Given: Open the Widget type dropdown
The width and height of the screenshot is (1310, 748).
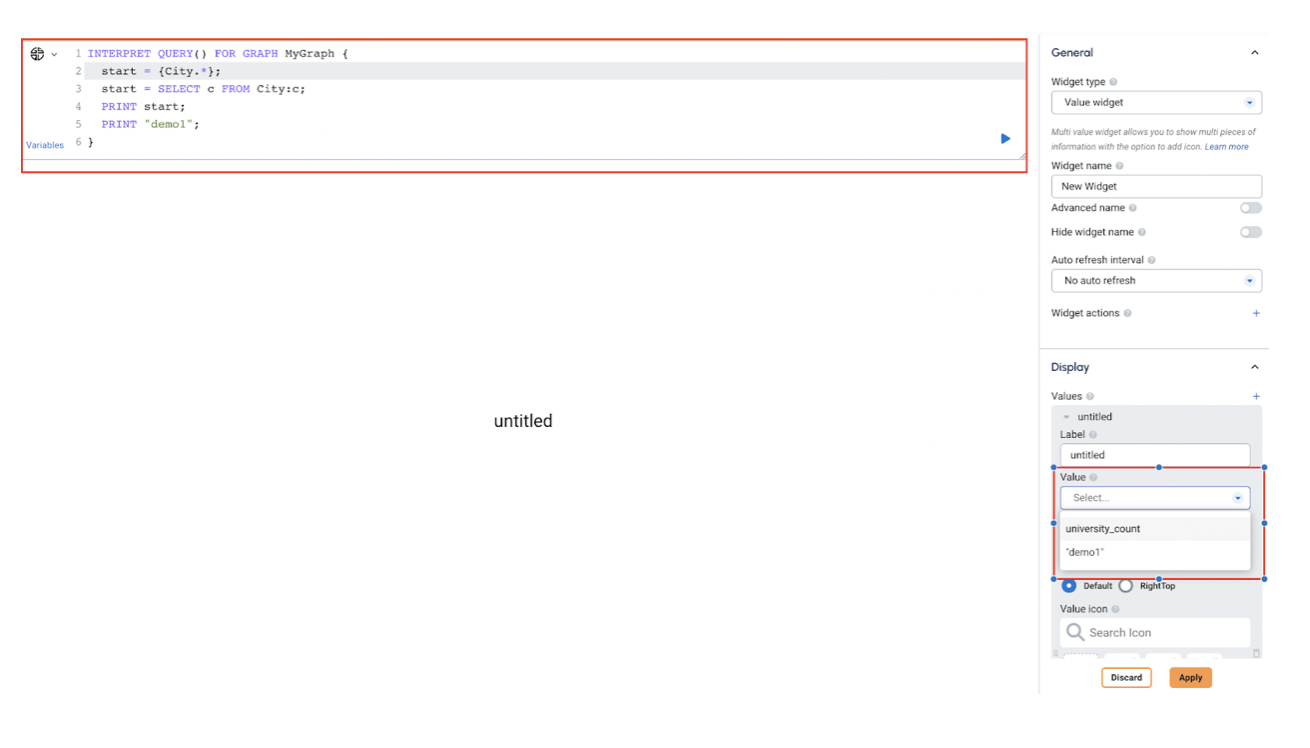Looking at the screenshot, I should 1156,102.
